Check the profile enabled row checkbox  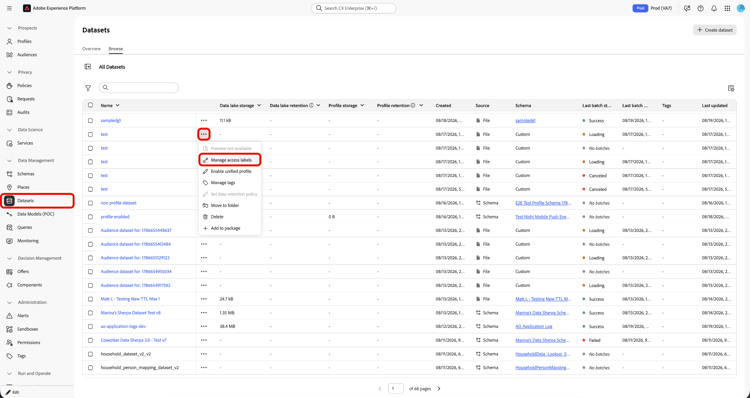(x=90, y=217)
